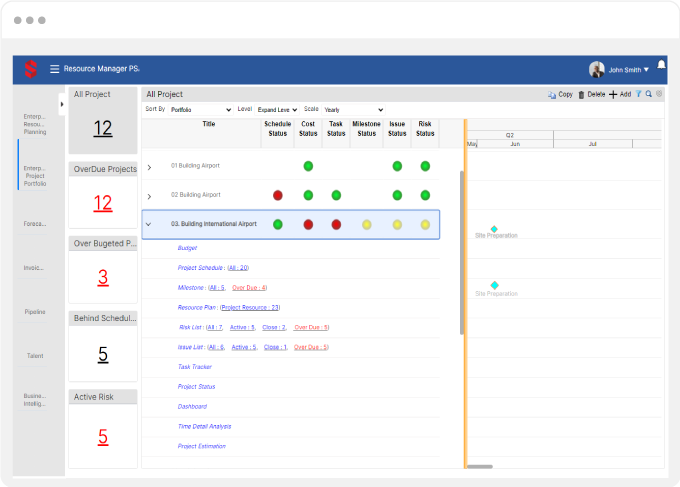Open the Task Tracker link
Screen dimensions: 680x487
[195, 367]
